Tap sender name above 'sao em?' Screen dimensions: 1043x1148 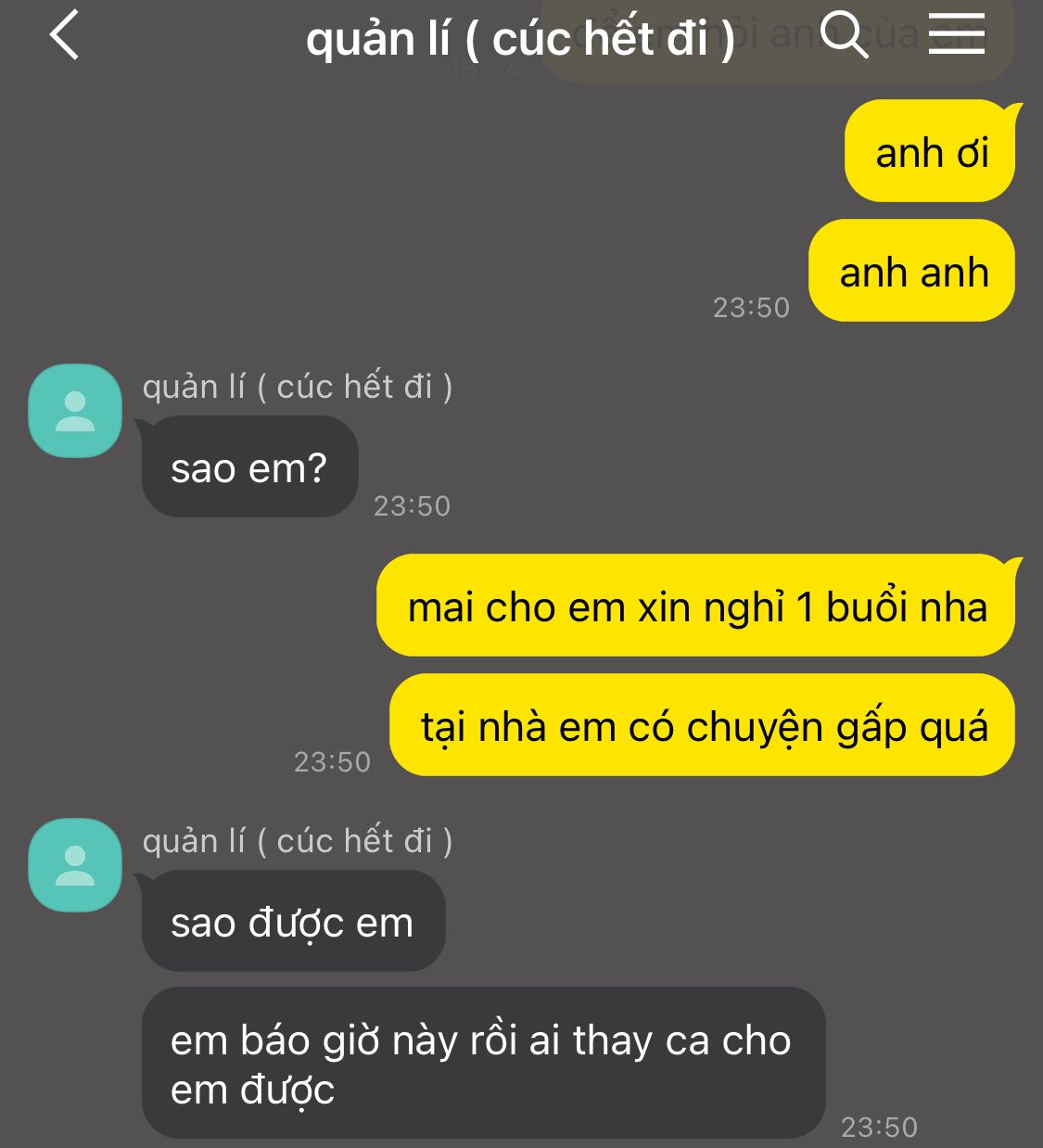point(298,386)
